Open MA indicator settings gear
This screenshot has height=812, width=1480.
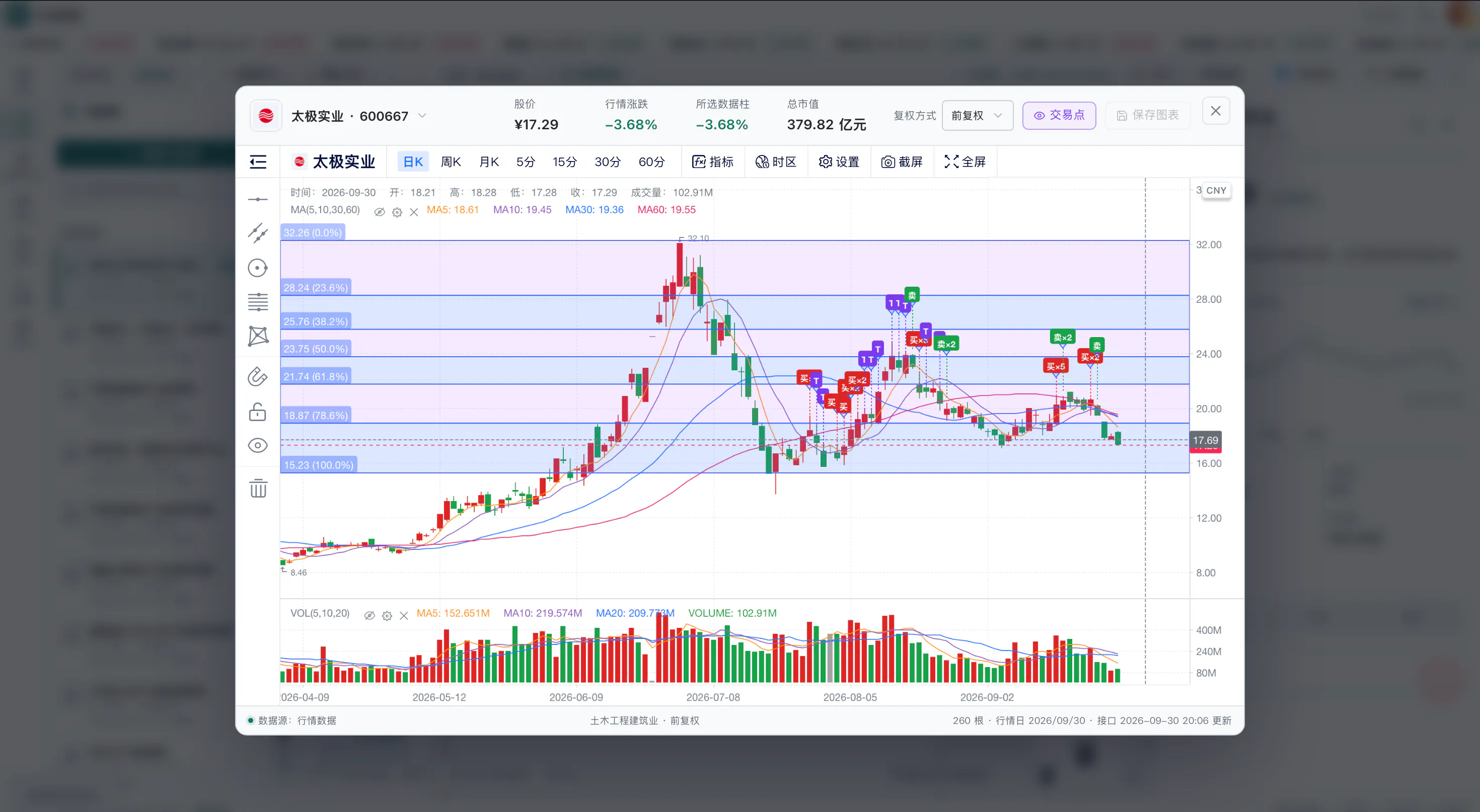pos(397,212)
